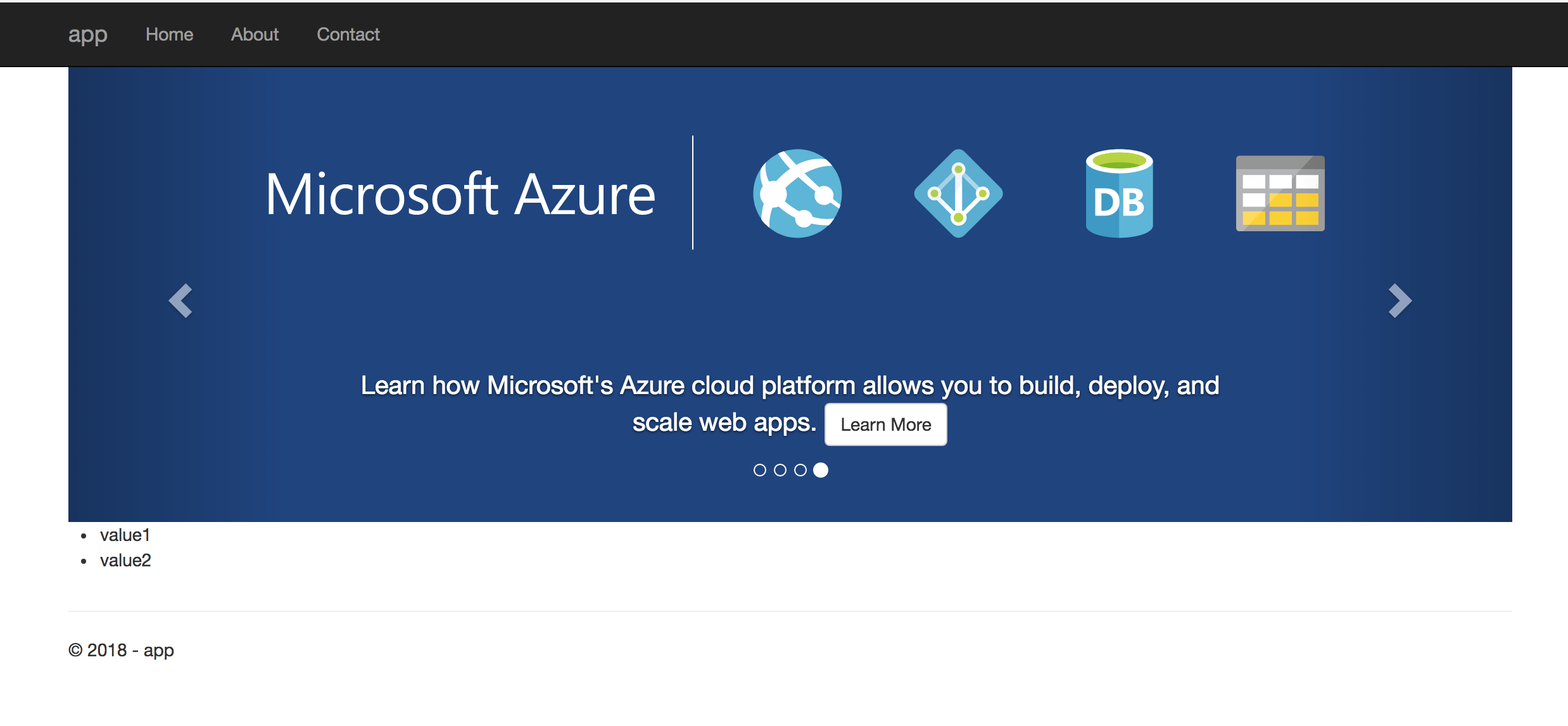Select the second carousel indicator dot
This screenshot has height=726, width=1568.
780,470
